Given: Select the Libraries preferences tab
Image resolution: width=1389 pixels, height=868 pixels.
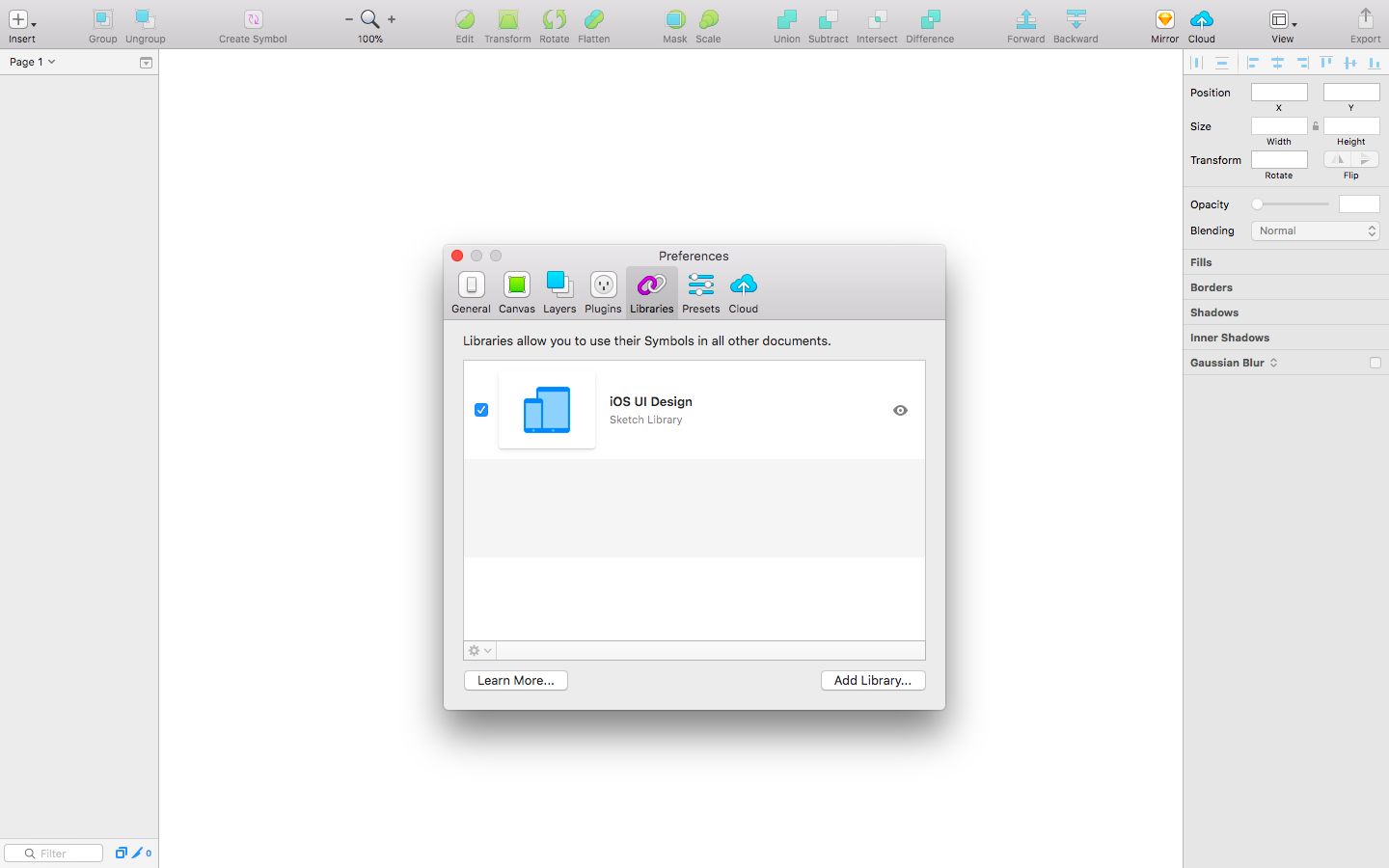Looking at the screenshot, I should tap(652, 293).
